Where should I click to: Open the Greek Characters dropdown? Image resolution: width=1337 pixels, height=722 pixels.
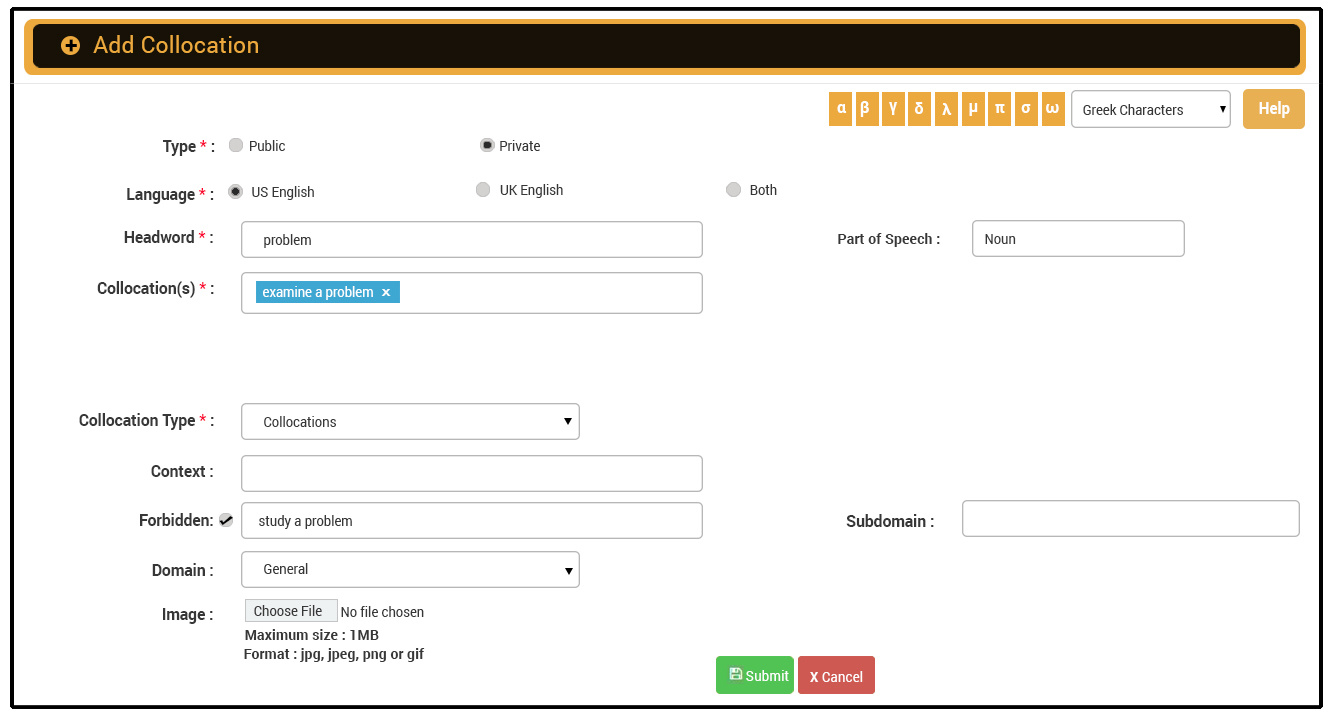coord(1150,110)
